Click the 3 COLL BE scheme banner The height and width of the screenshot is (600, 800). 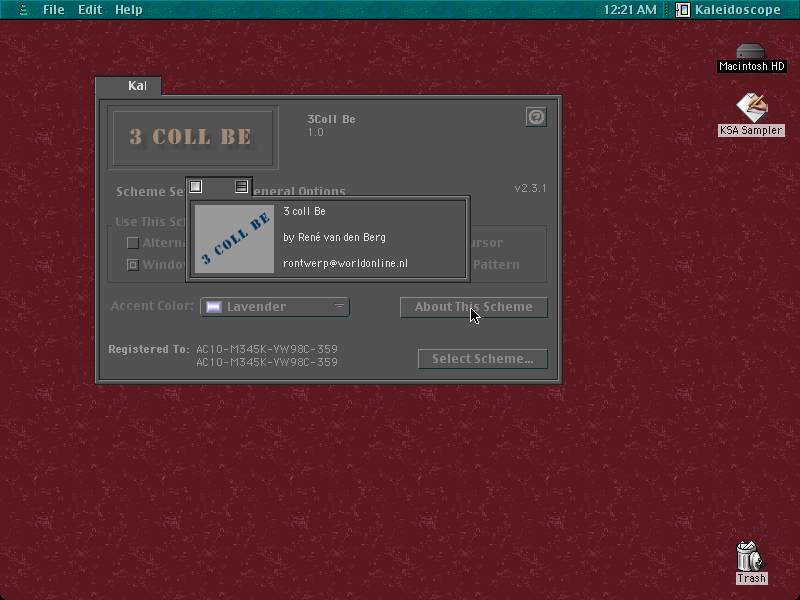pos(193,138)
